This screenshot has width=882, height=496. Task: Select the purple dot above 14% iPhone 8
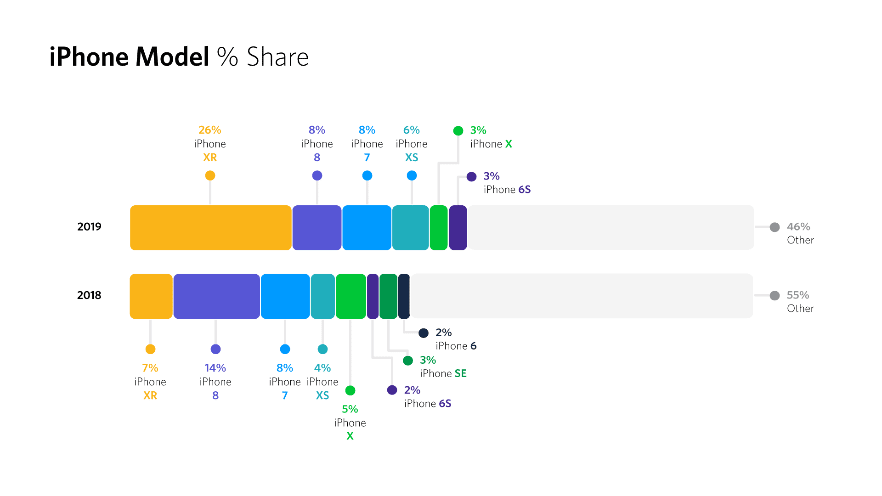pos(215,349)
